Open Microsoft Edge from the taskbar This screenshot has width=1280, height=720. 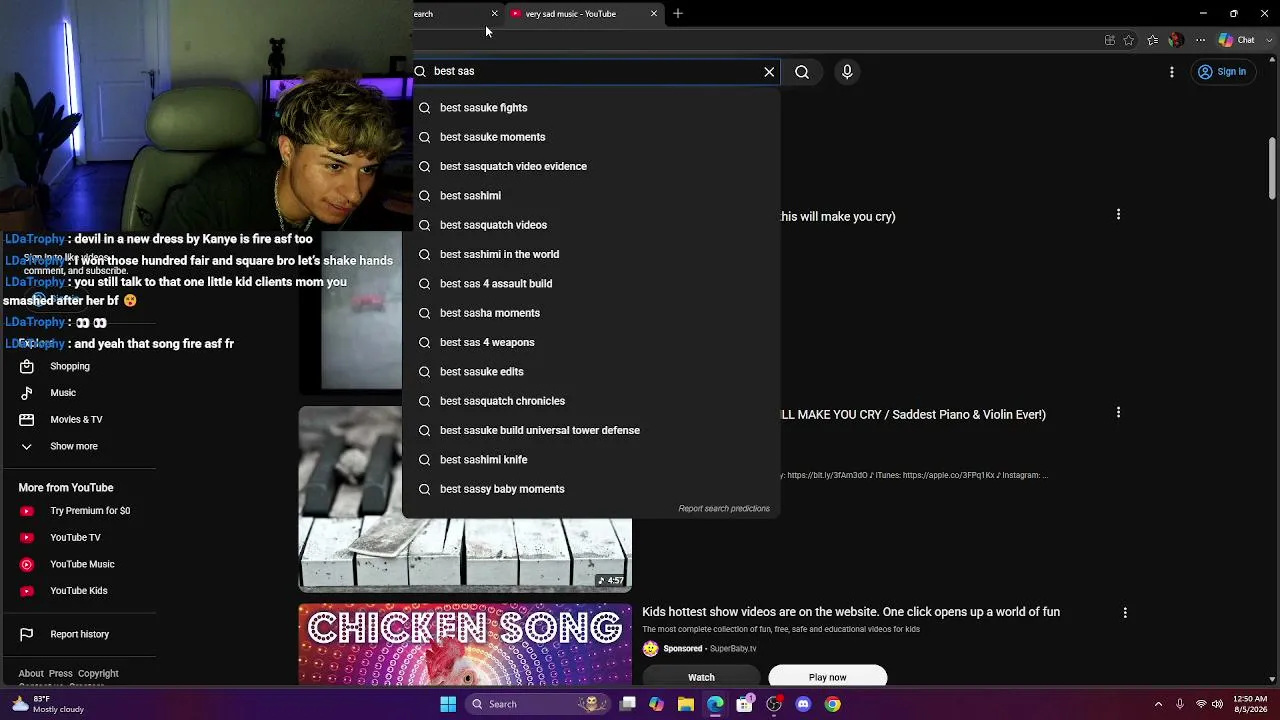[715, 704]
